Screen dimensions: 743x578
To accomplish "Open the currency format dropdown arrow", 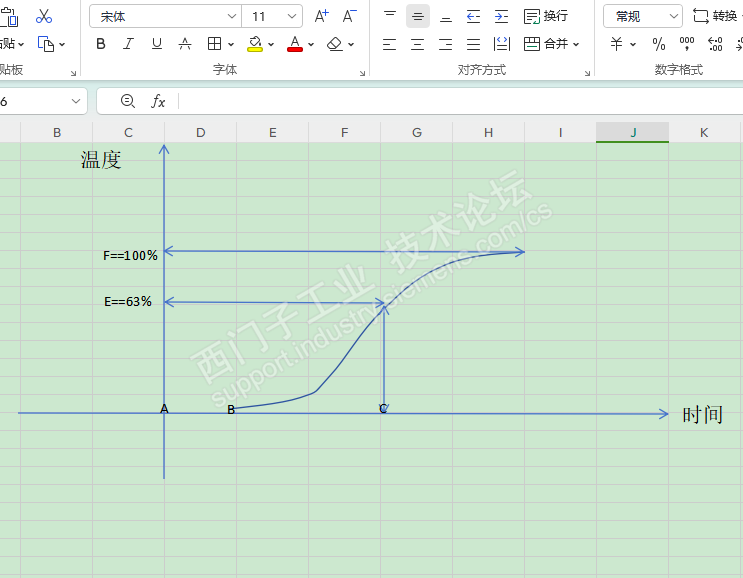I will pyautogui.click(x=633, y=45).
